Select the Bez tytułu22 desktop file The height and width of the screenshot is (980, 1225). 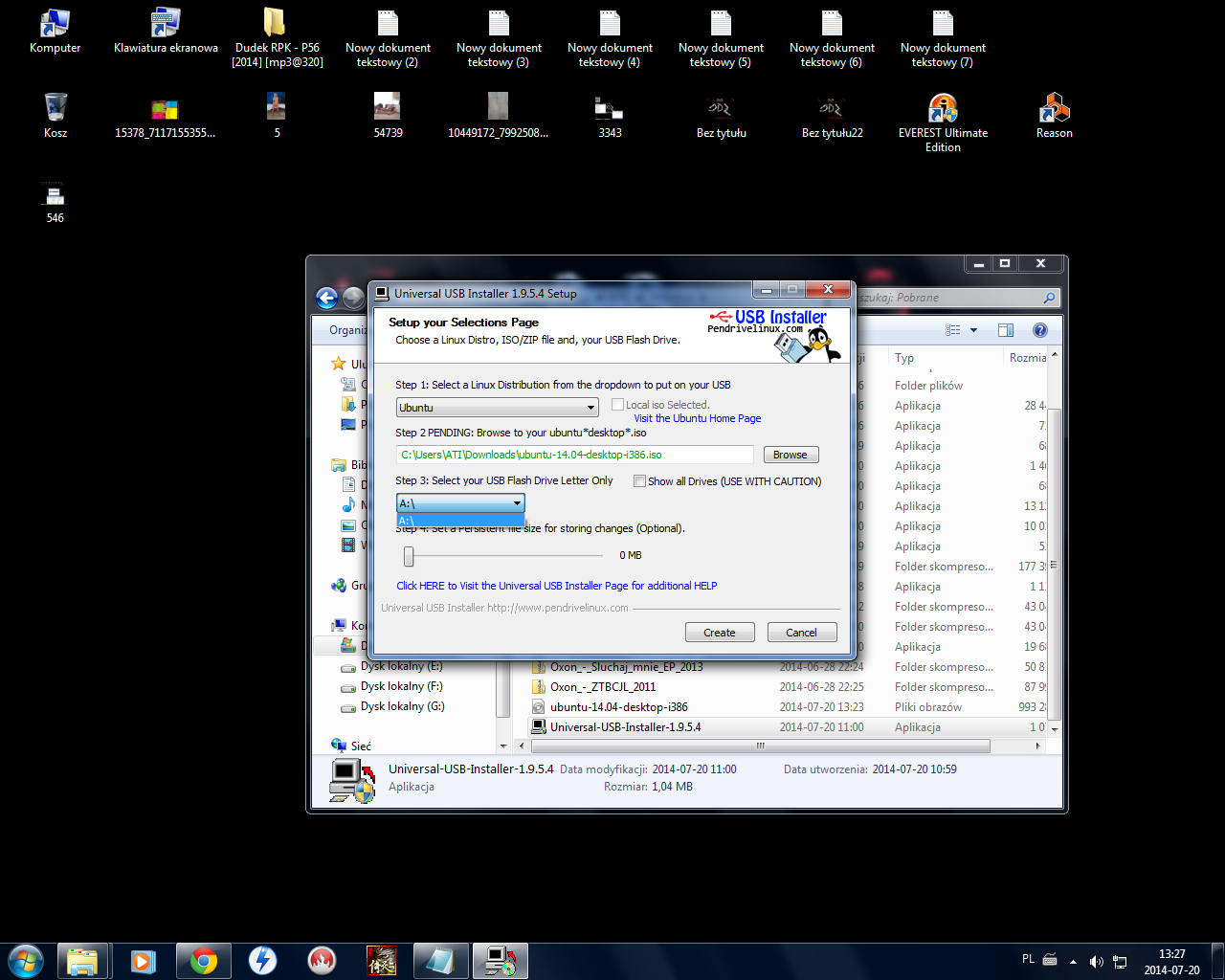point(832,116)
